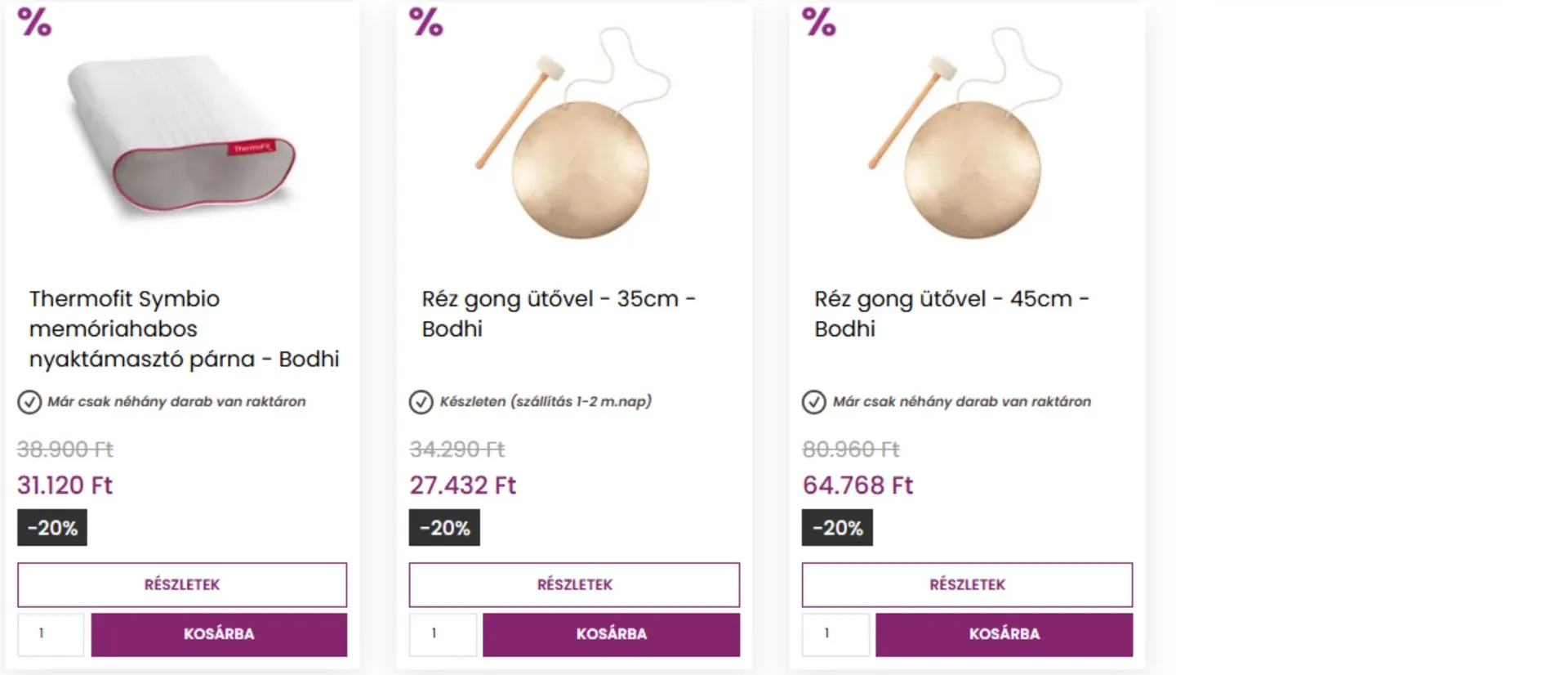The image size is (1568, 675).
Task: Click the -20% badge on the pillow card
Action: (52, 528)
